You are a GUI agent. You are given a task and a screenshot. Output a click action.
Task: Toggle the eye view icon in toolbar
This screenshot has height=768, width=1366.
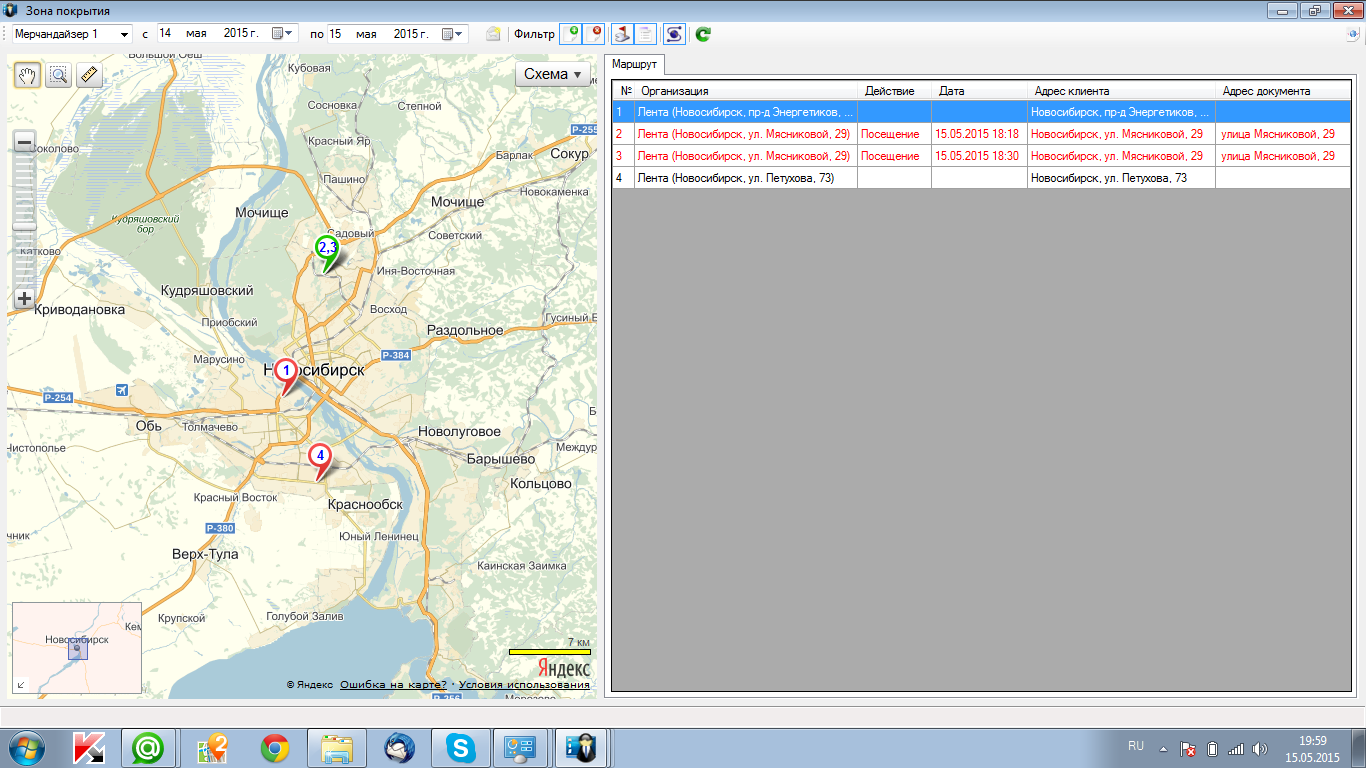tap(674, 34)
